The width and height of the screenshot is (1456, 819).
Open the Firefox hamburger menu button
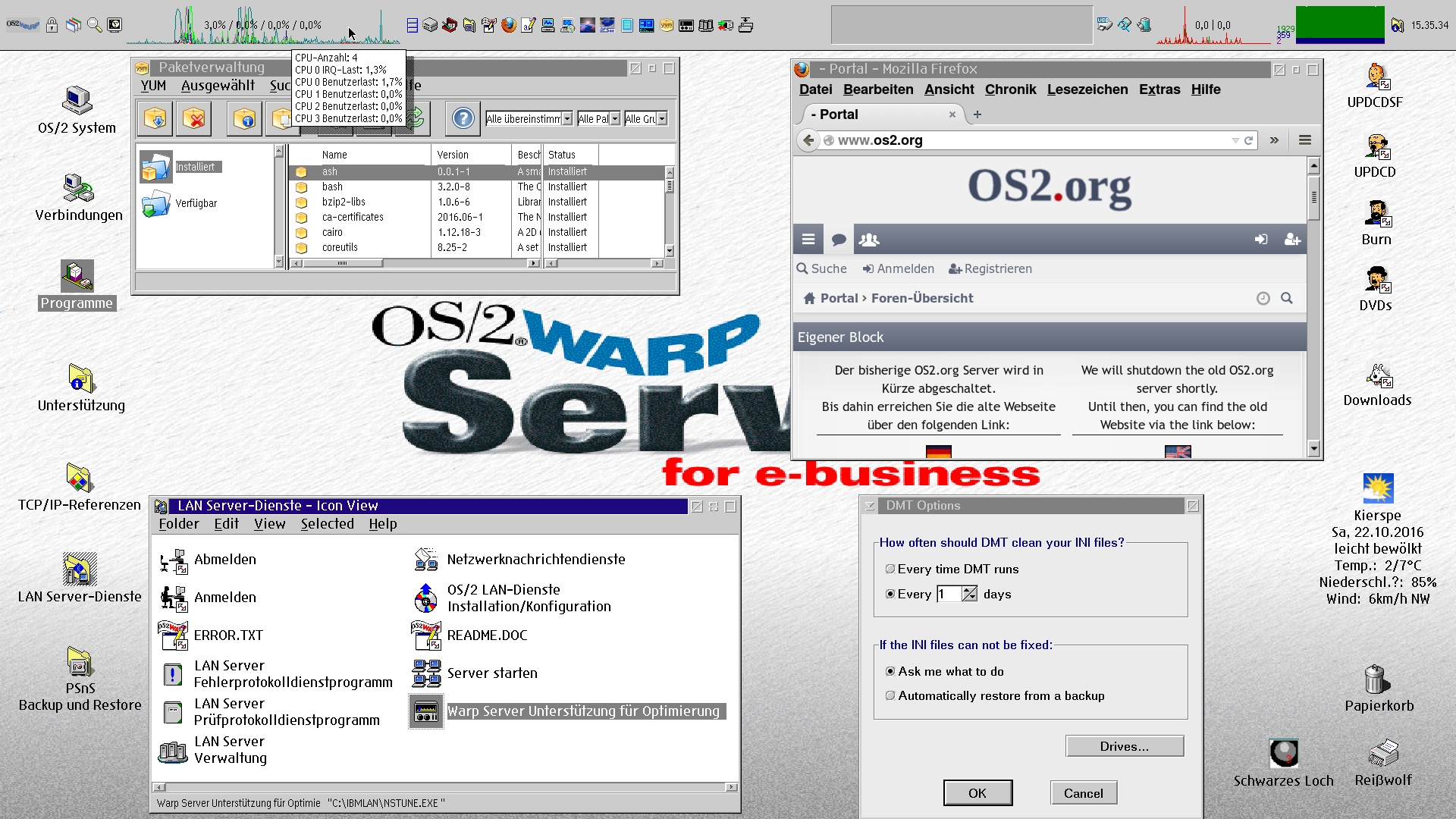pos(1305,140)
